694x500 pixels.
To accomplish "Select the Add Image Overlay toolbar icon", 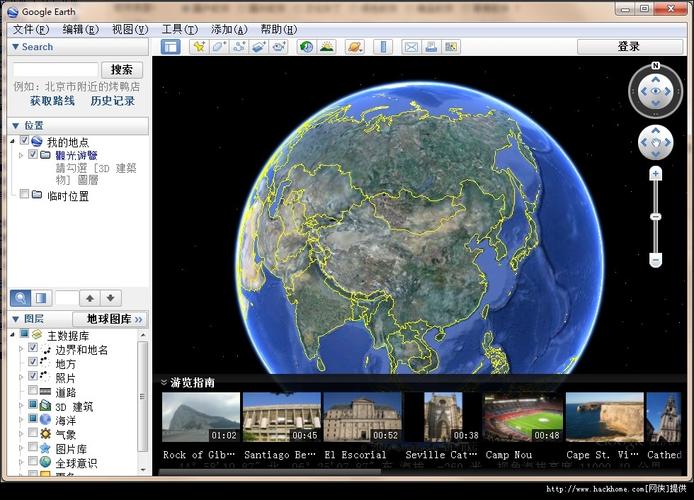I will tap(259, 47).
